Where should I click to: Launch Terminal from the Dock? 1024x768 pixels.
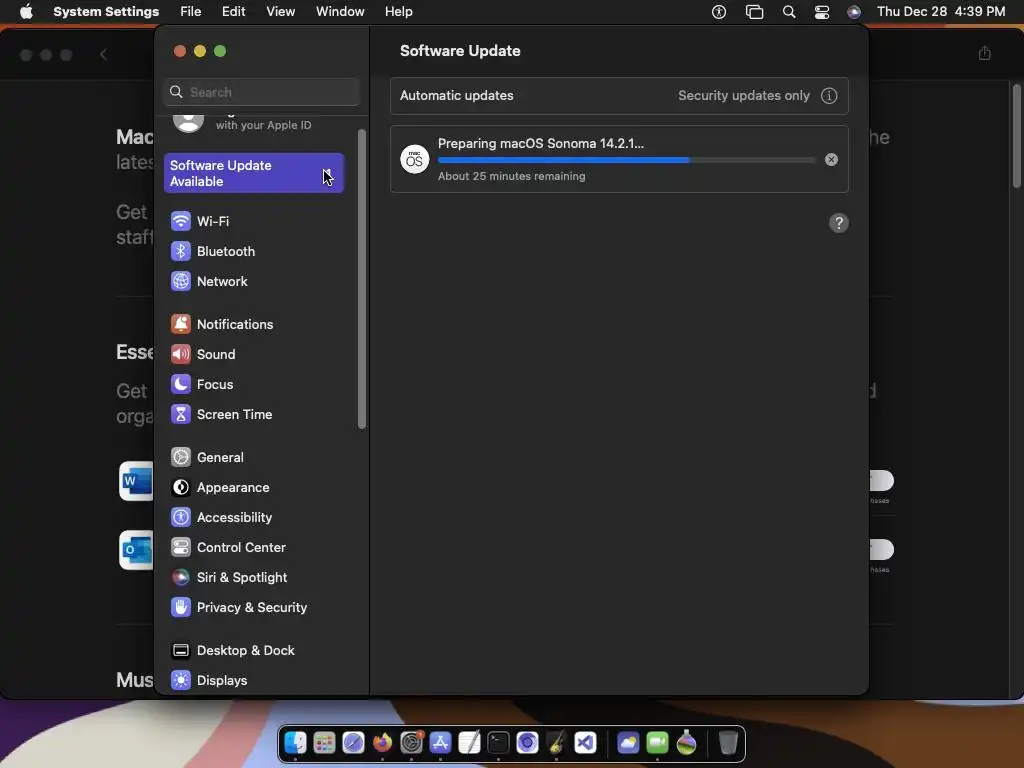pyautogui.click(x=498, y=743)
